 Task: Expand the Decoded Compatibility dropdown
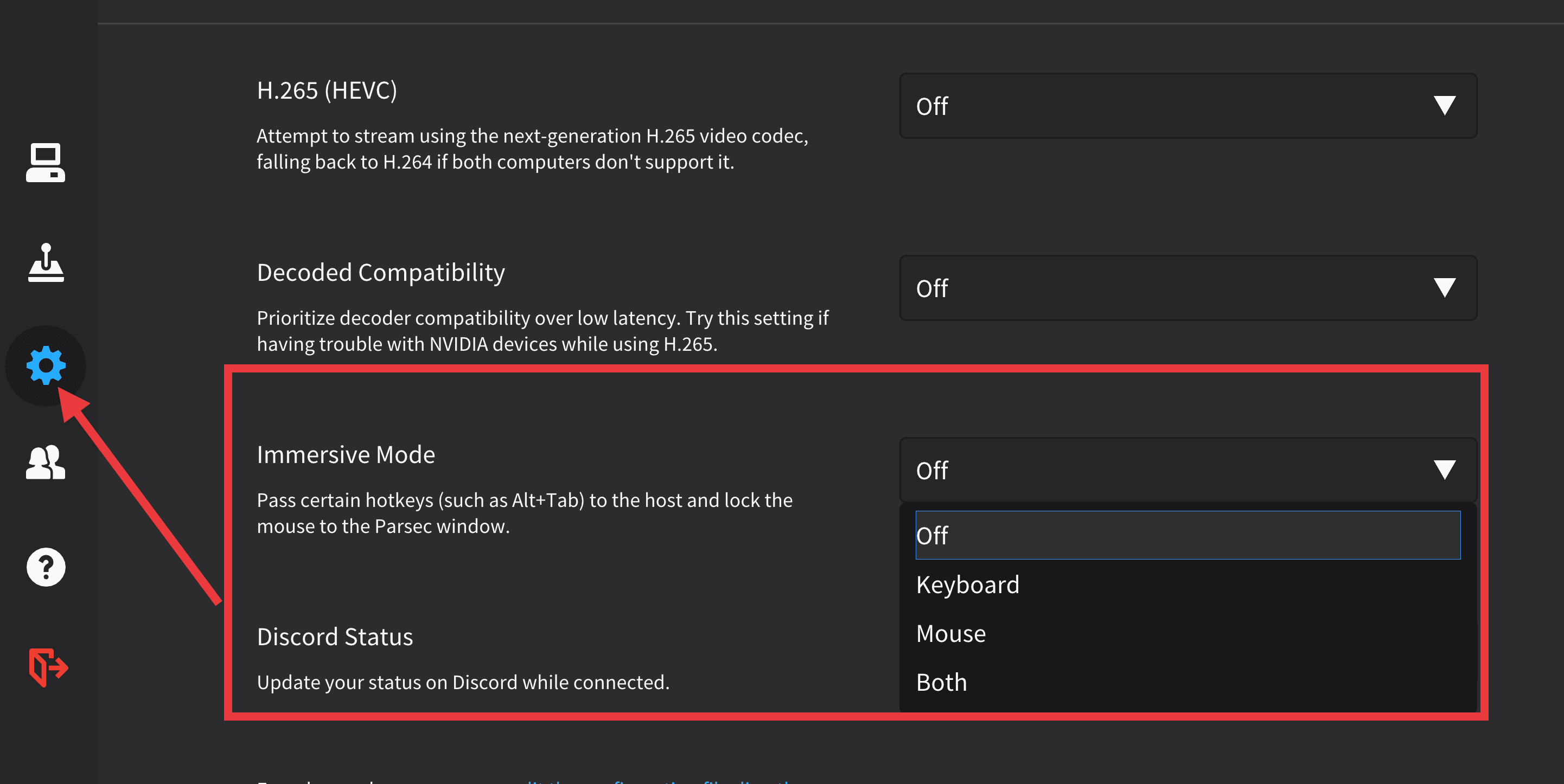(1187, 288)
